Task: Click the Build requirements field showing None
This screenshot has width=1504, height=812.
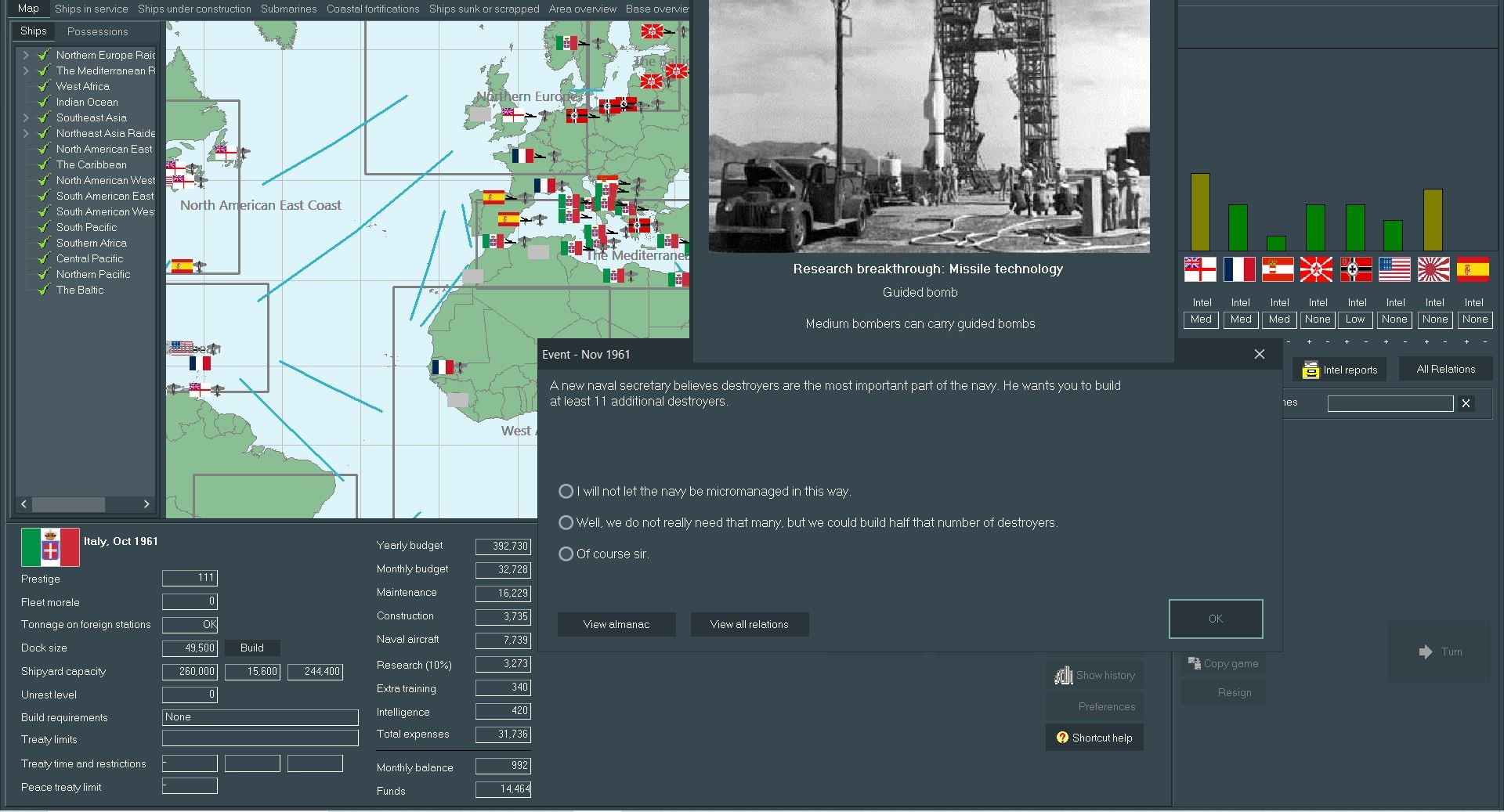Action: (260, 717)
